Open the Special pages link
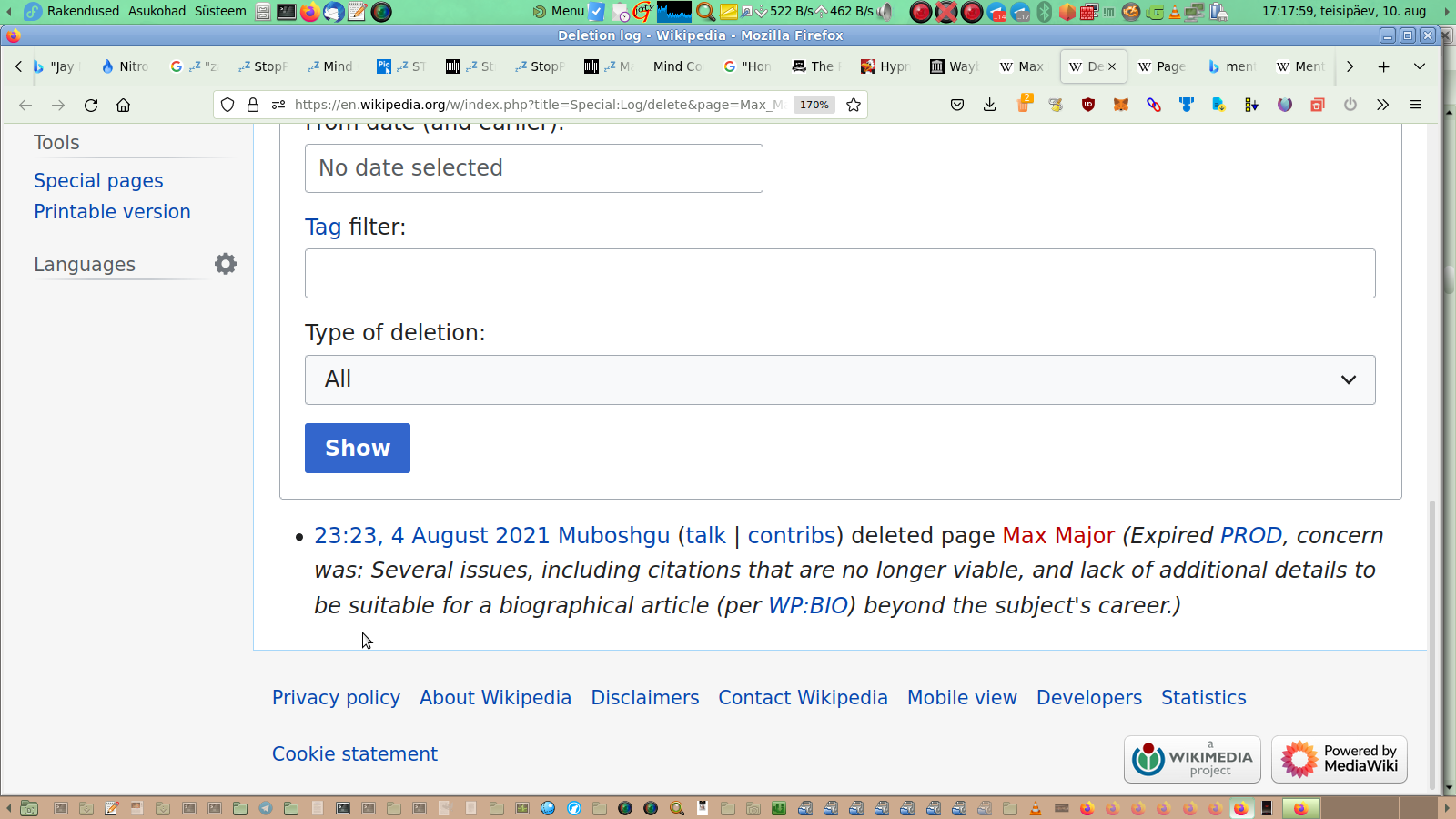The width and height of the screenshot is (1456, 819). tap(98, 181)
